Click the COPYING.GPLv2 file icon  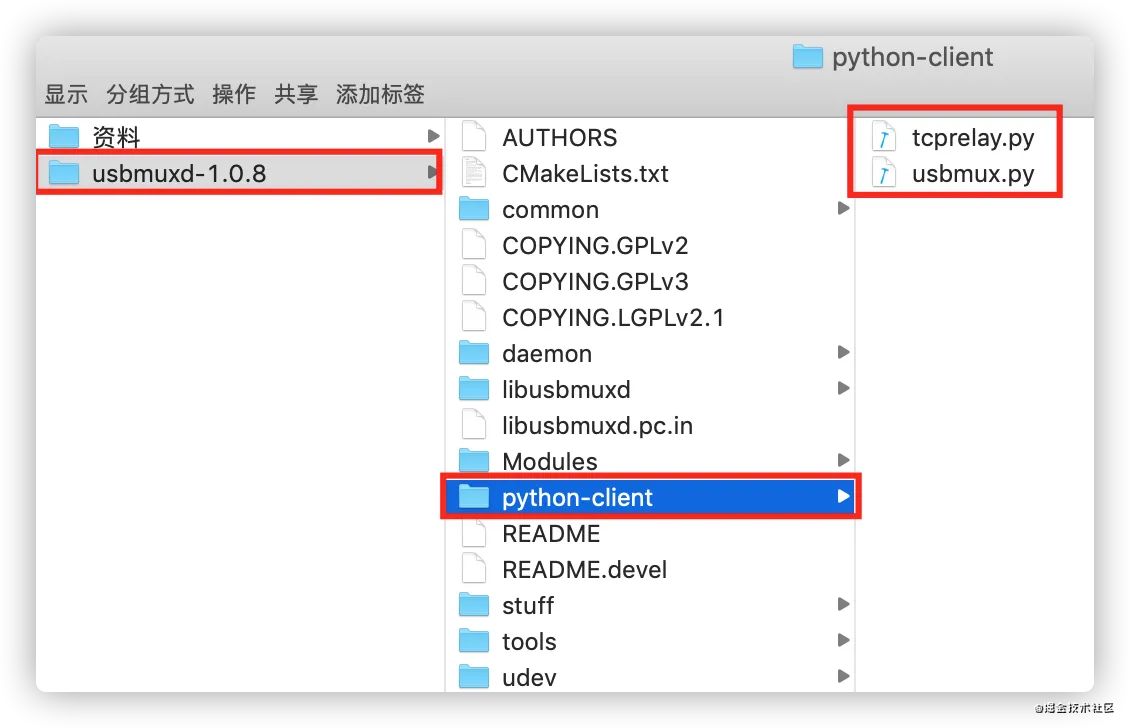tap(473, 244)
